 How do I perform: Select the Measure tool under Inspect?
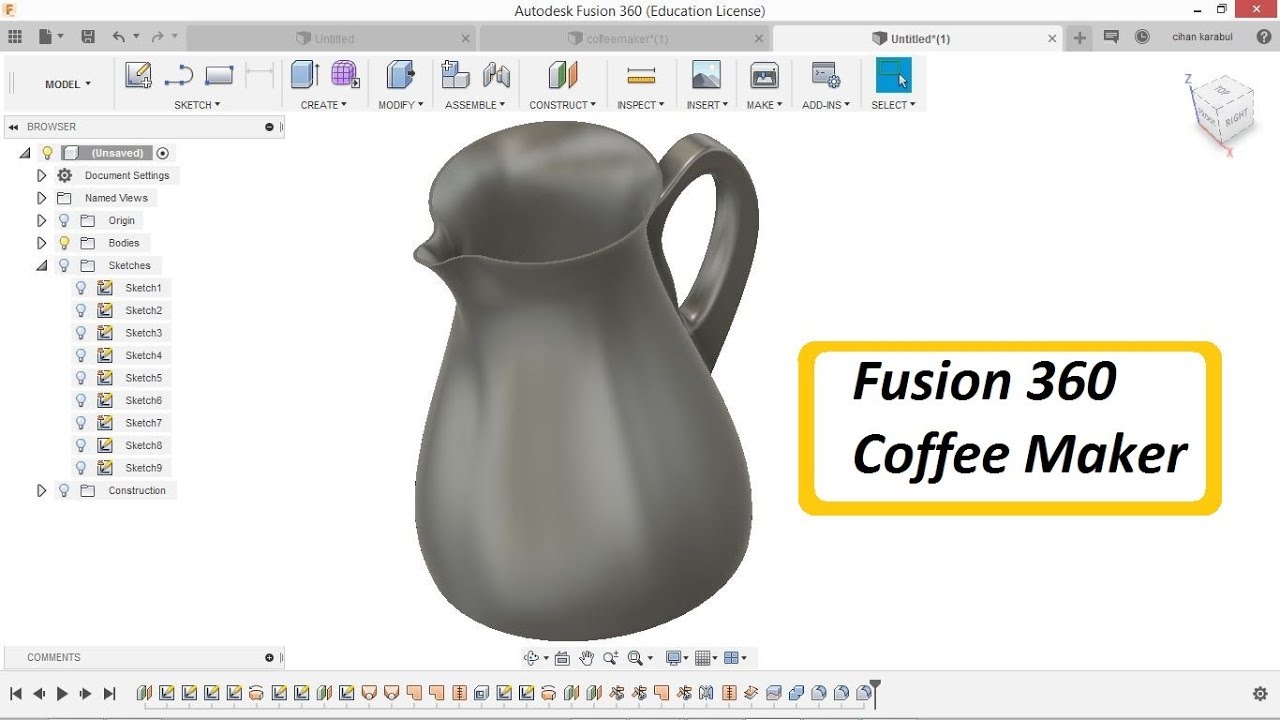pyautogui.click(x=640, y=75)
